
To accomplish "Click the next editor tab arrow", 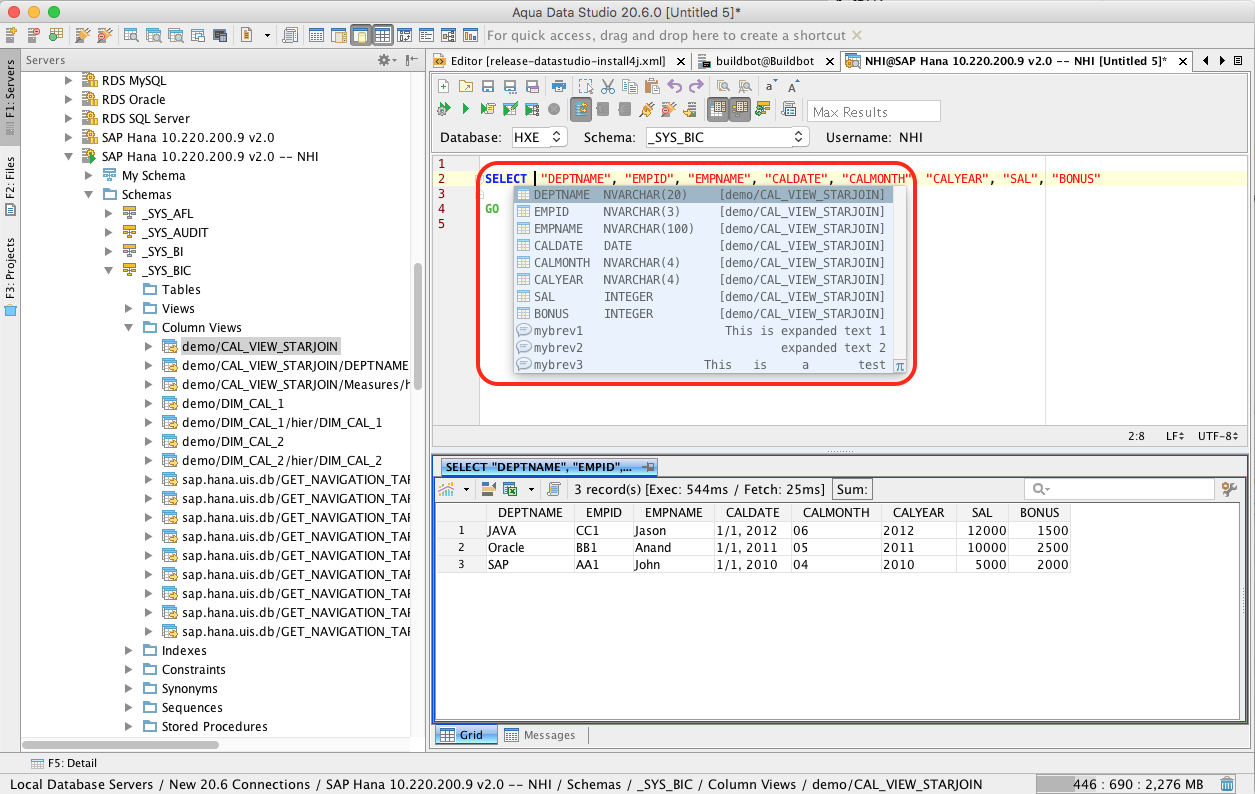I will [1221, 61].
